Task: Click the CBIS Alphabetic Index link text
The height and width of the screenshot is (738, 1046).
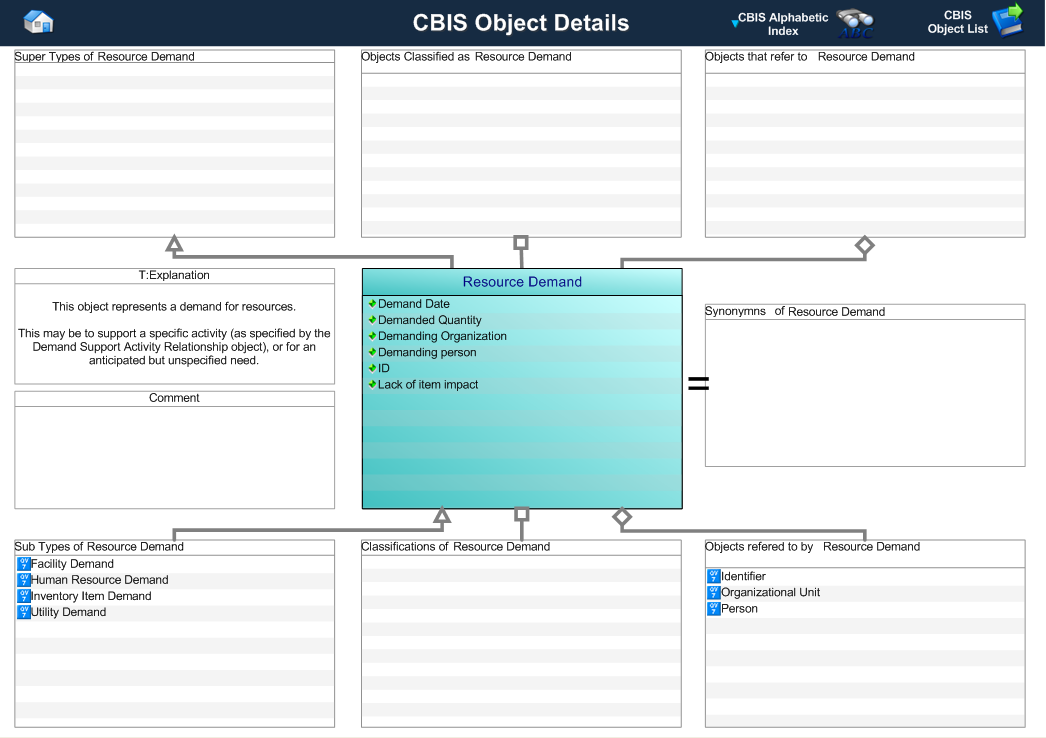Action: coord(782,24)
